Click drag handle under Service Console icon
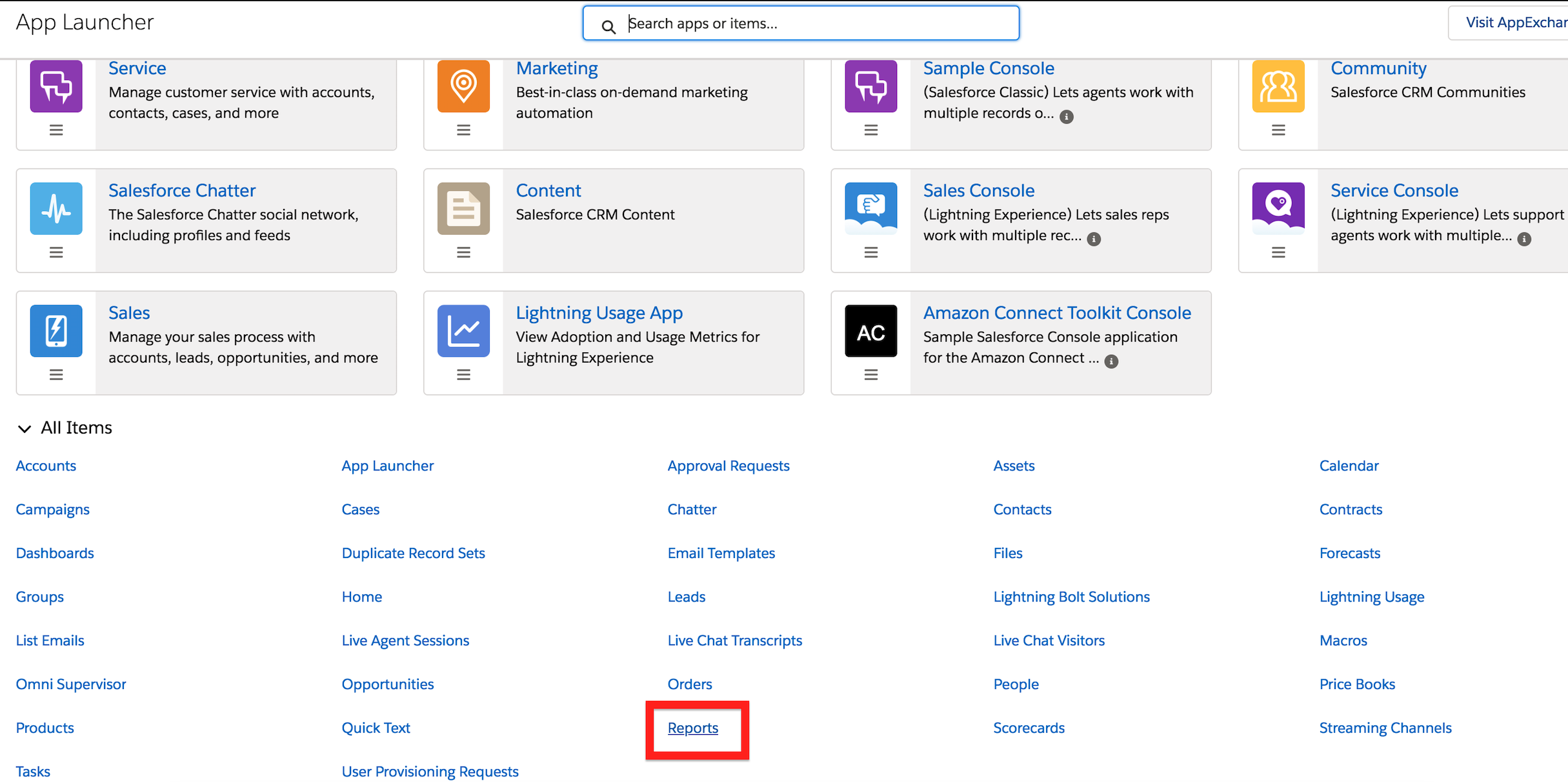The width and height of the screenshot is (1568, 782). (x=1278, y=252)
